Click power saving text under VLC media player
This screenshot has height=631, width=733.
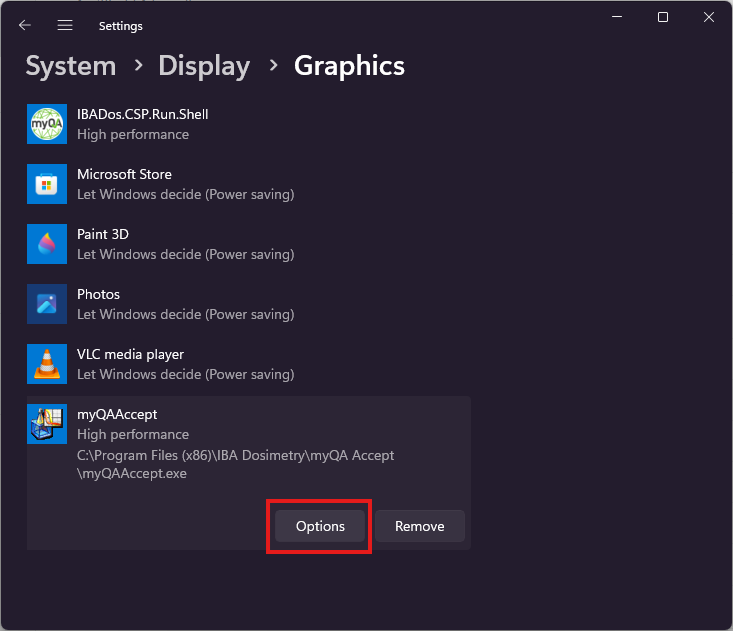click(186, 374)
